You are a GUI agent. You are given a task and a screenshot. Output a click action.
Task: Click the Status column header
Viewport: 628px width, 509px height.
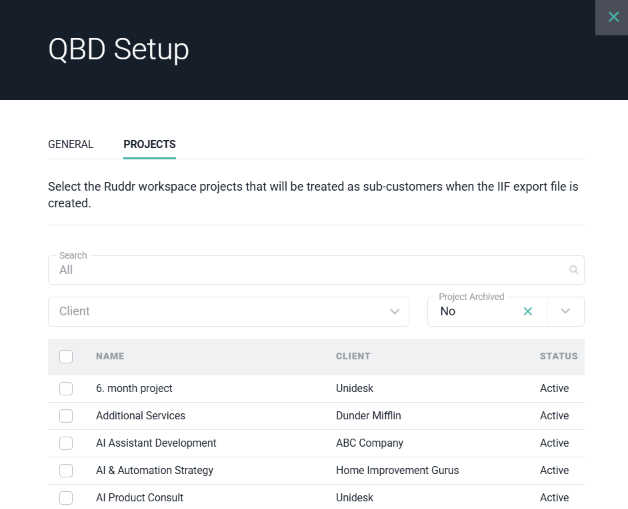(559, 356)
